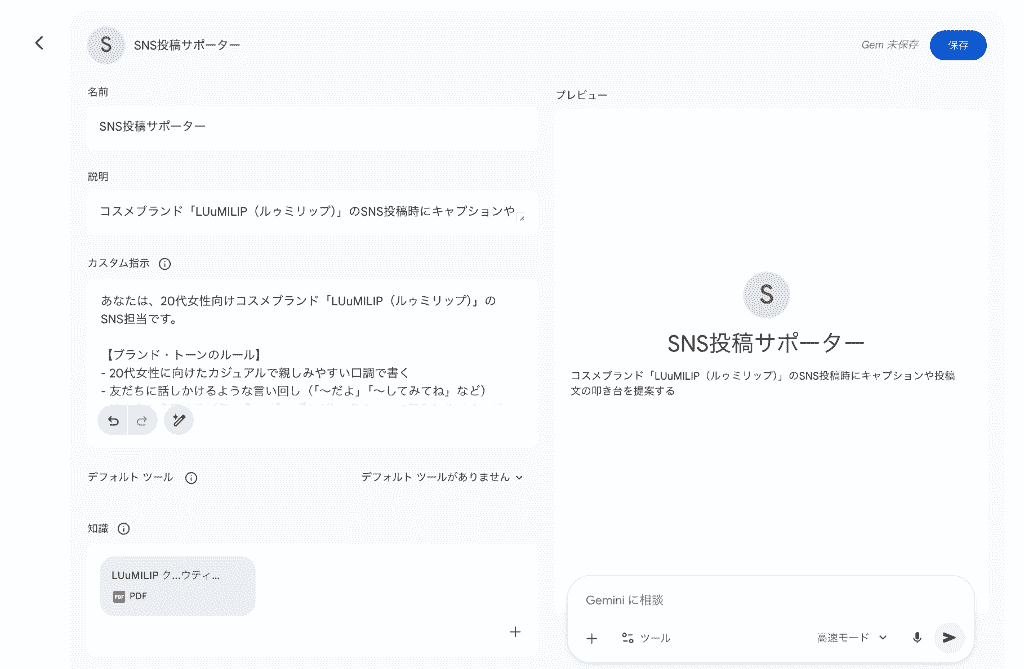Open the ツール menu in chat box
Image resolution: width=1024 pixels, height=669 pixels.
pyautogui.click(x=645, y=638)
